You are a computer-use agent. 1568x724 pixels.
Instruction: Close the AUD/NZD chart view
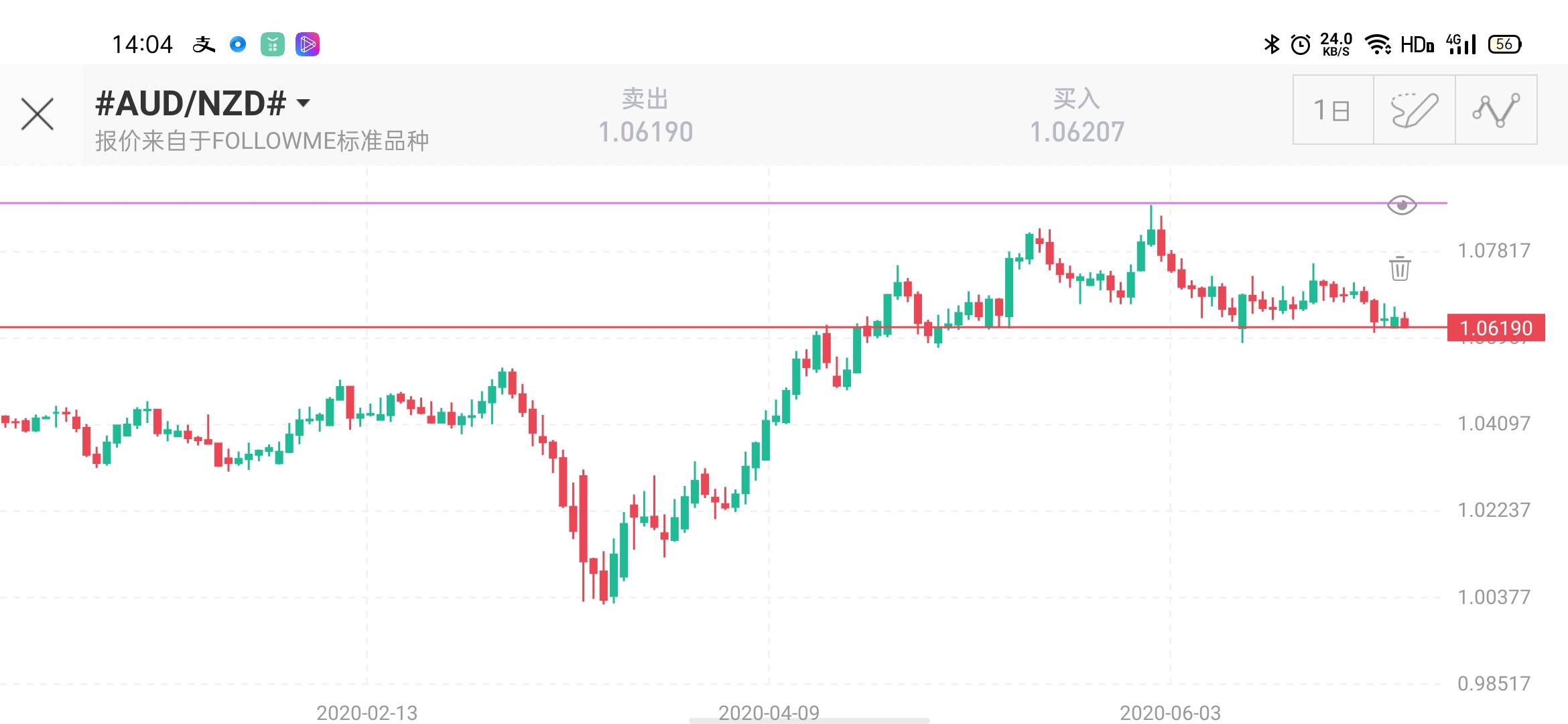click(38, 114)
